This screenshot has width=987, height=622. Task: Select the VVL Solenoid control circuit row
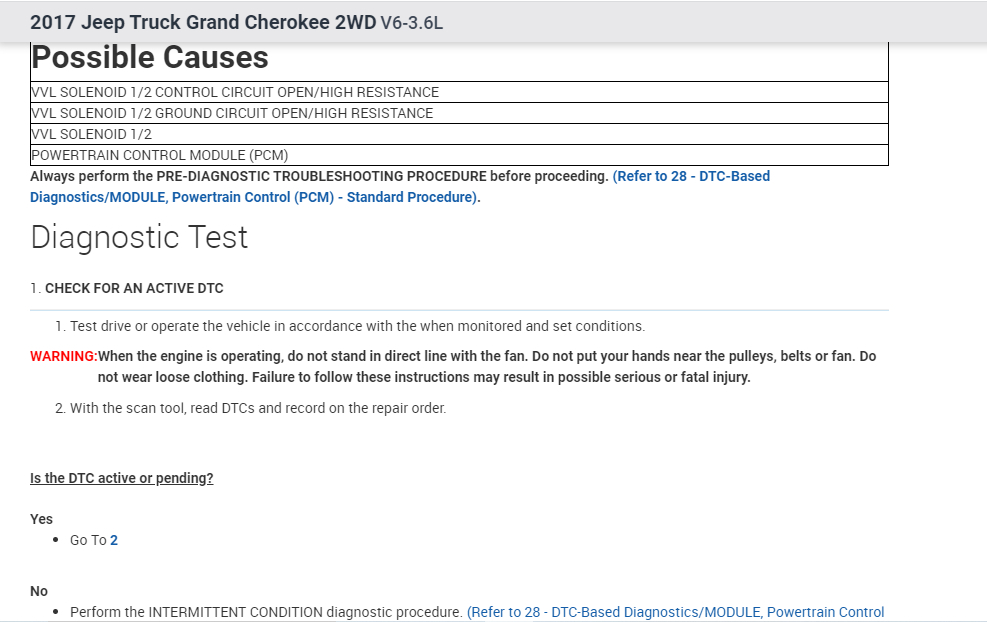(x=235, y=92)
